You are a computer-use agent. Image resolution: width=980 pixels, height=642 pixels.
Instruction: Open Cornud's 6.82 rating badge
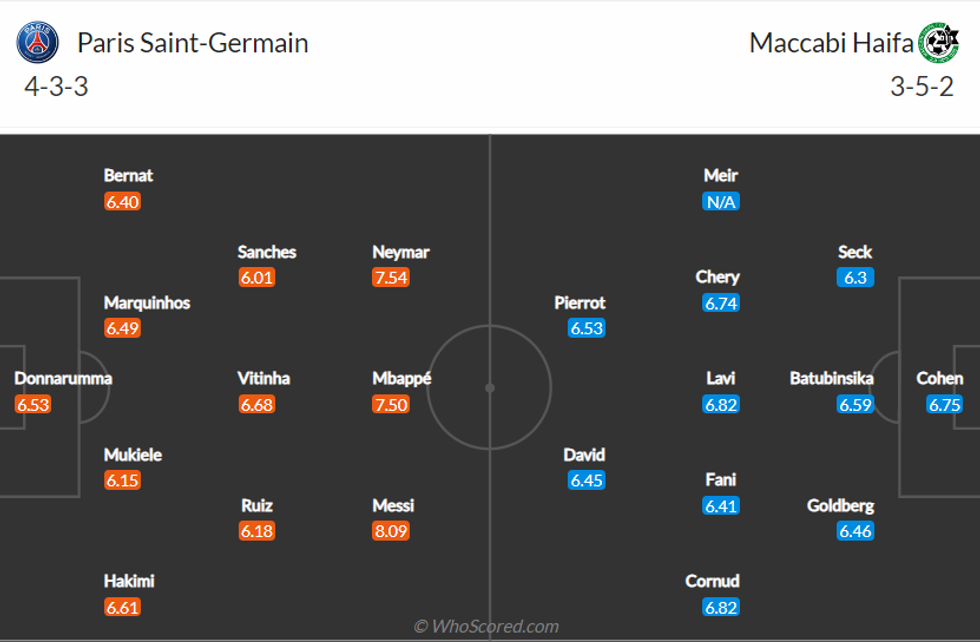pyautogui.click(x=720, y=607)
